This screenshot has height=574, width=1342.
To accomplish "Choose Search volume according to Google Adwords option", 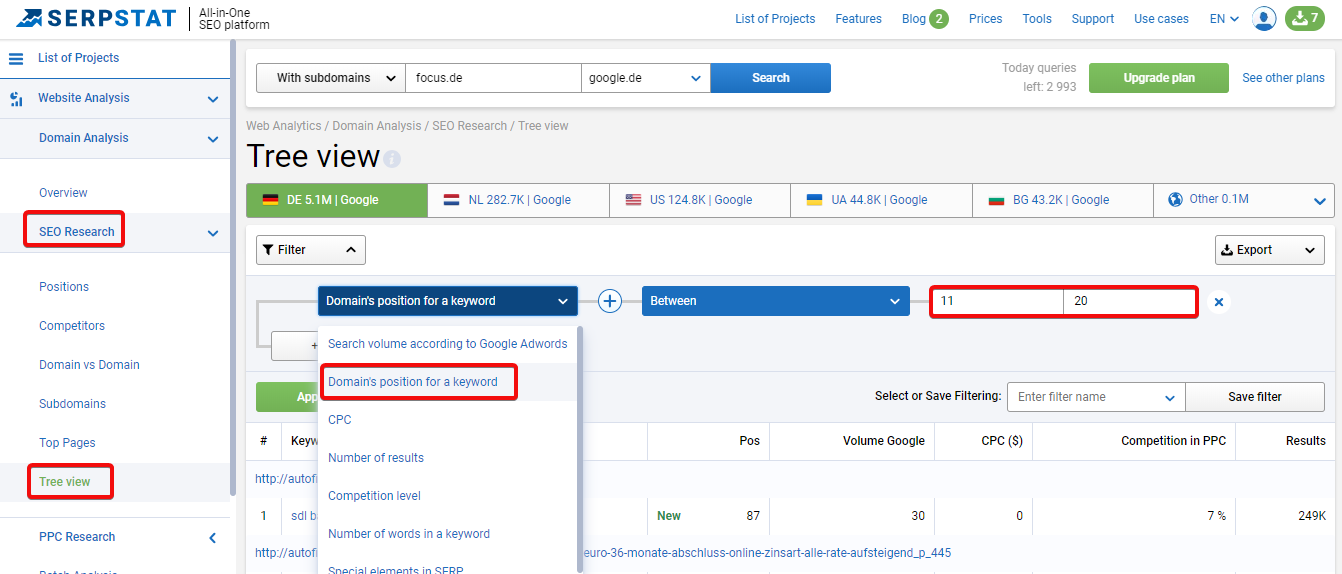I will (447, 344).
